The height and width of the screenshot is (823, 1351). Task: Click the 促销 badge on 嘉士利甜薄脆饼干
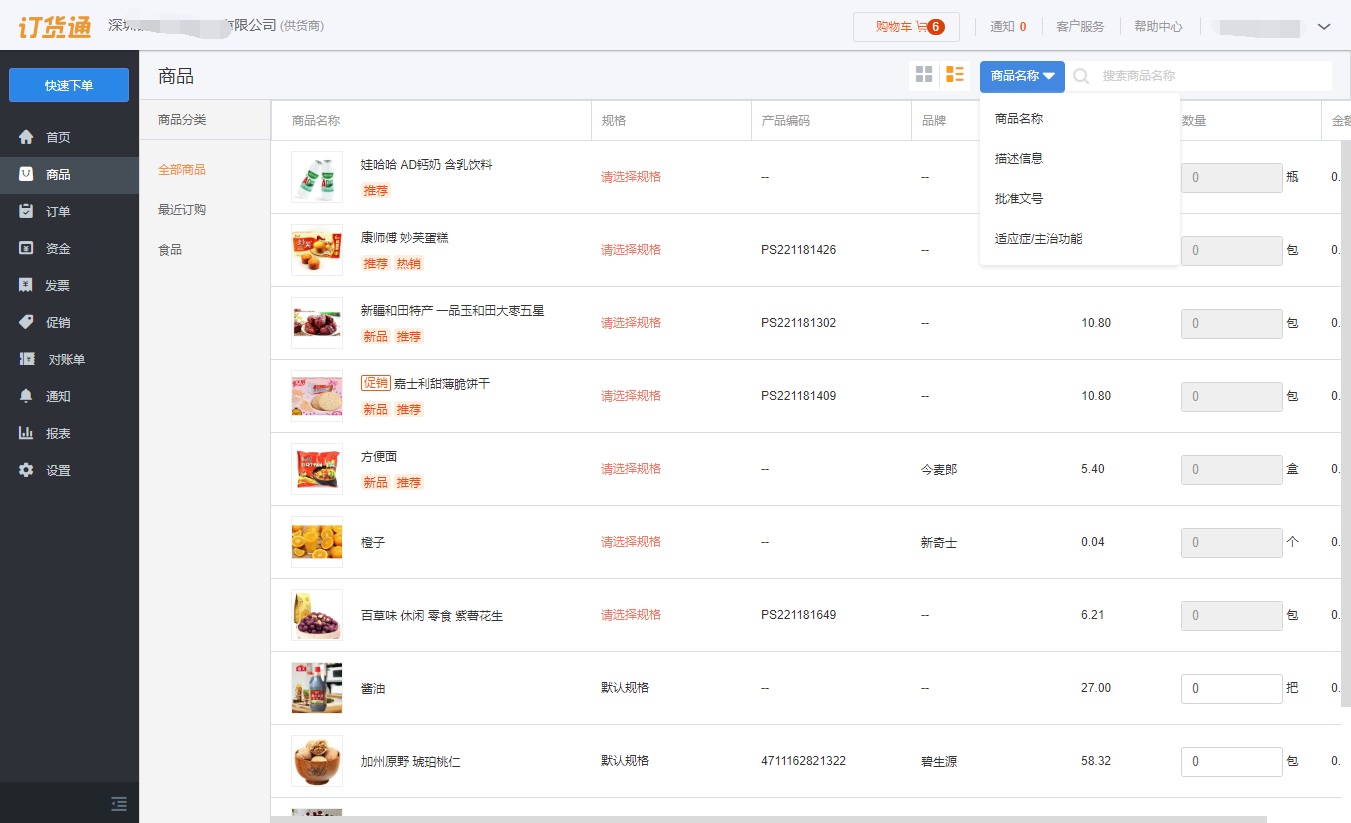tap(376, 383)
